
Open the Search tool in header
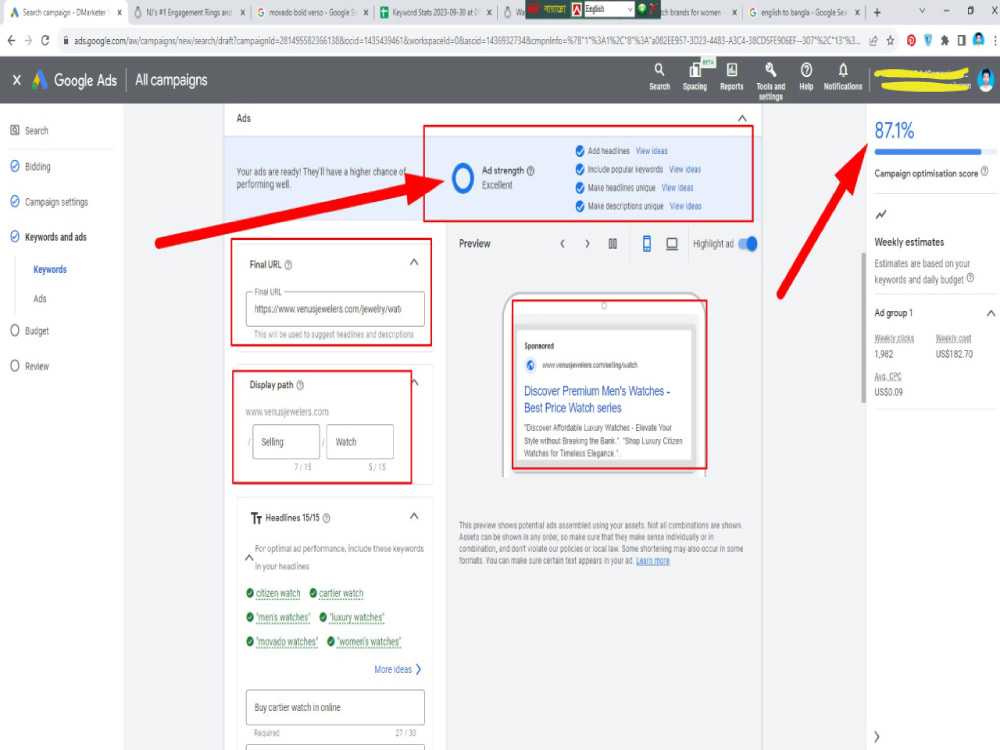tap(659, 77)
